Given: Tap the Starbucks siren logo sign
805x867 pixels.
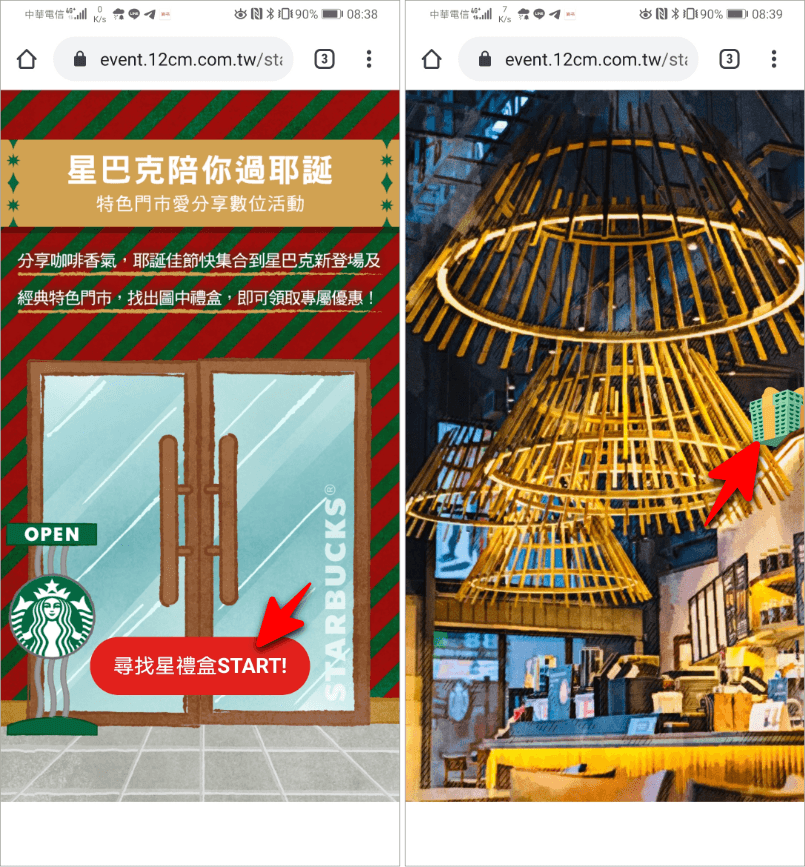Looking at the screenshot, I should coord(53,617).
